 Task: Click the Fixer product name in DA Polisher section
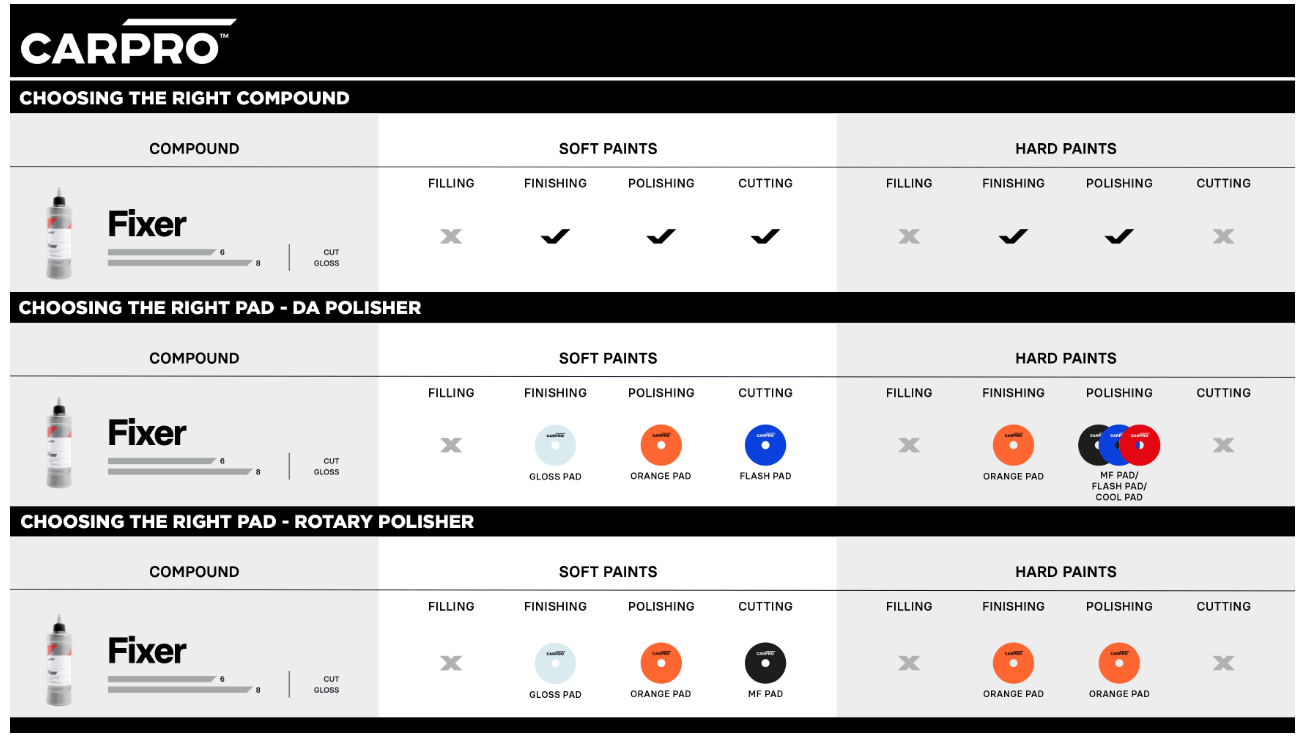point(147,433)
